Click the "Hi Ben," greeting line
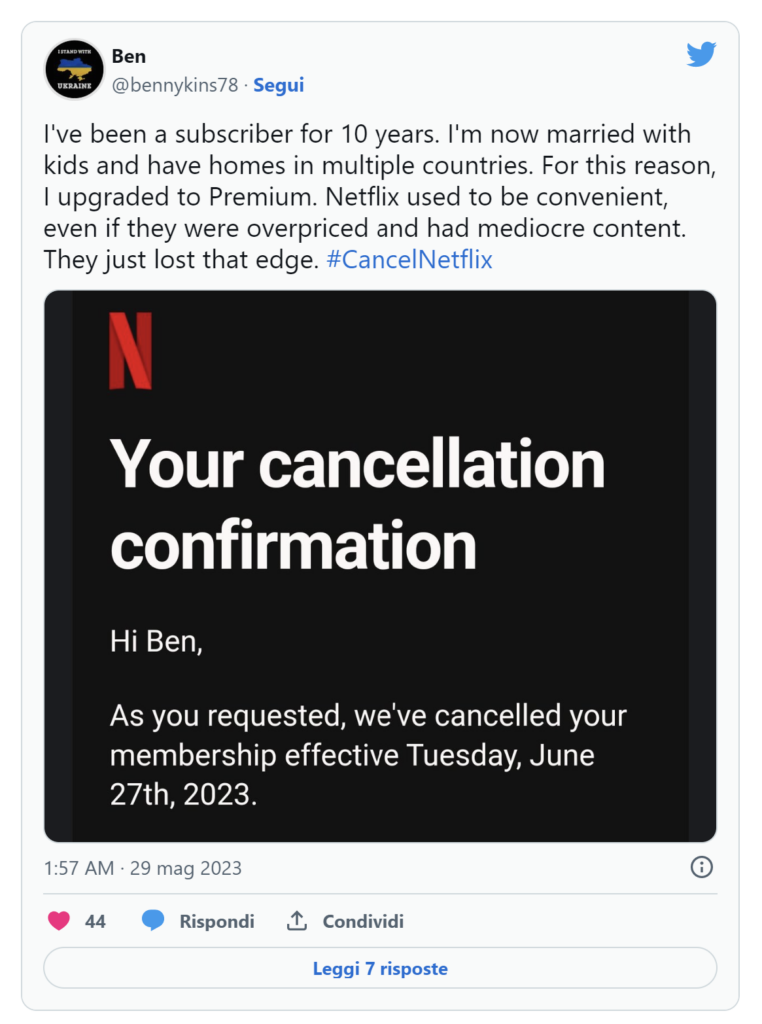762x1024 pixels. (156, 641)
